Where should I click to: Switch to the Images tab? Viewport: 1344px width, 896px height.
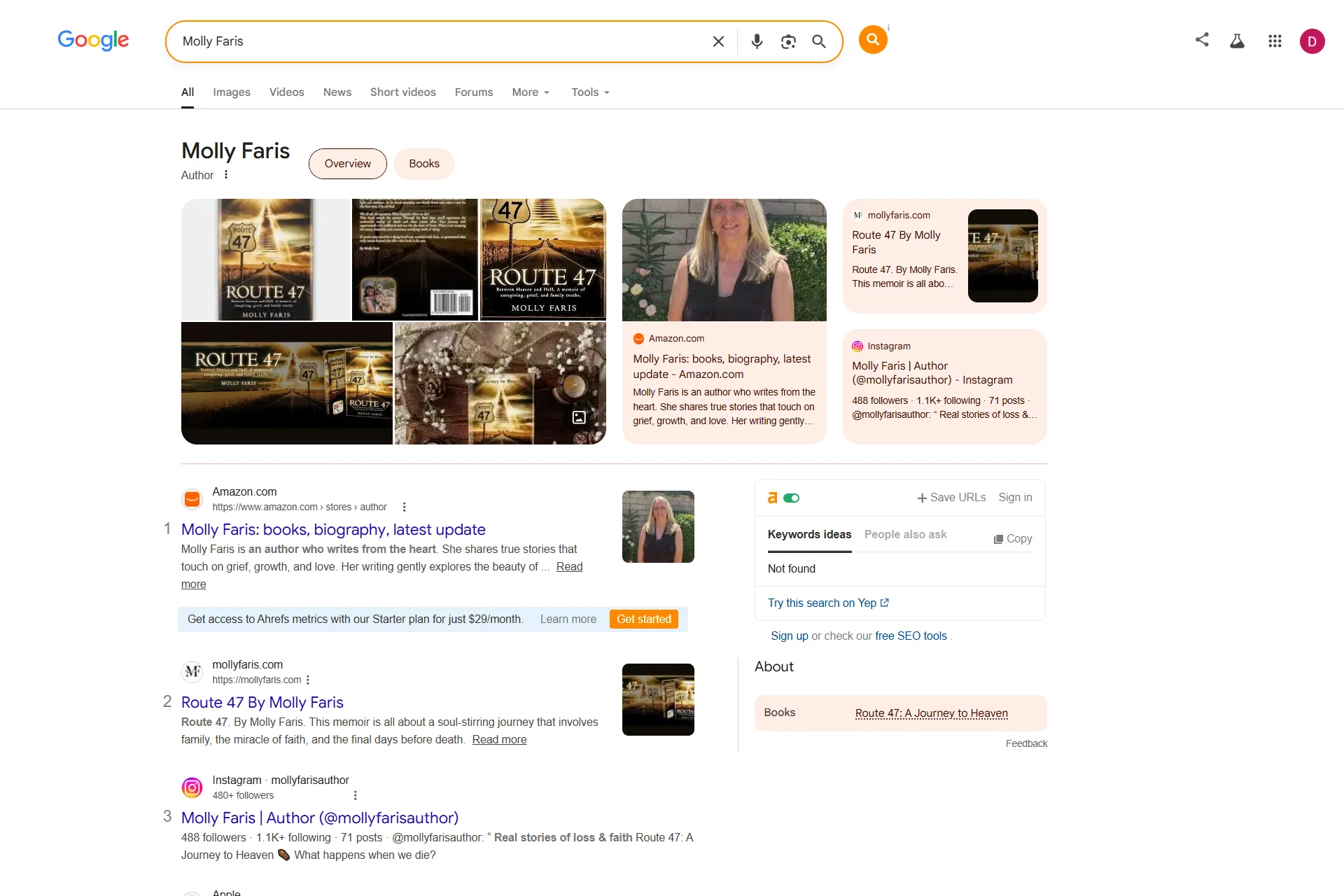(x=232, y=92)
